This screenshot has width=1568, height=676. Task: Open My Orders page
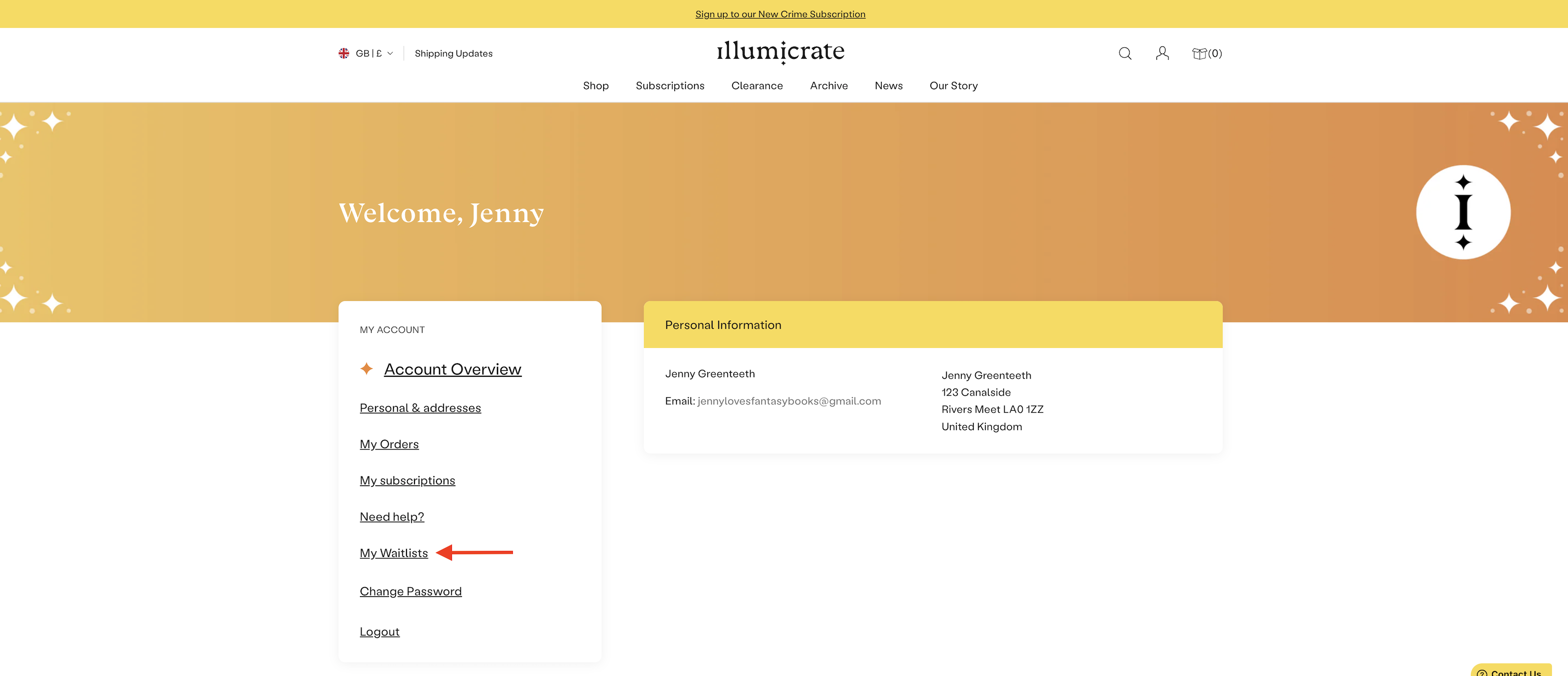pyautogui.click(x=389, y=445)
